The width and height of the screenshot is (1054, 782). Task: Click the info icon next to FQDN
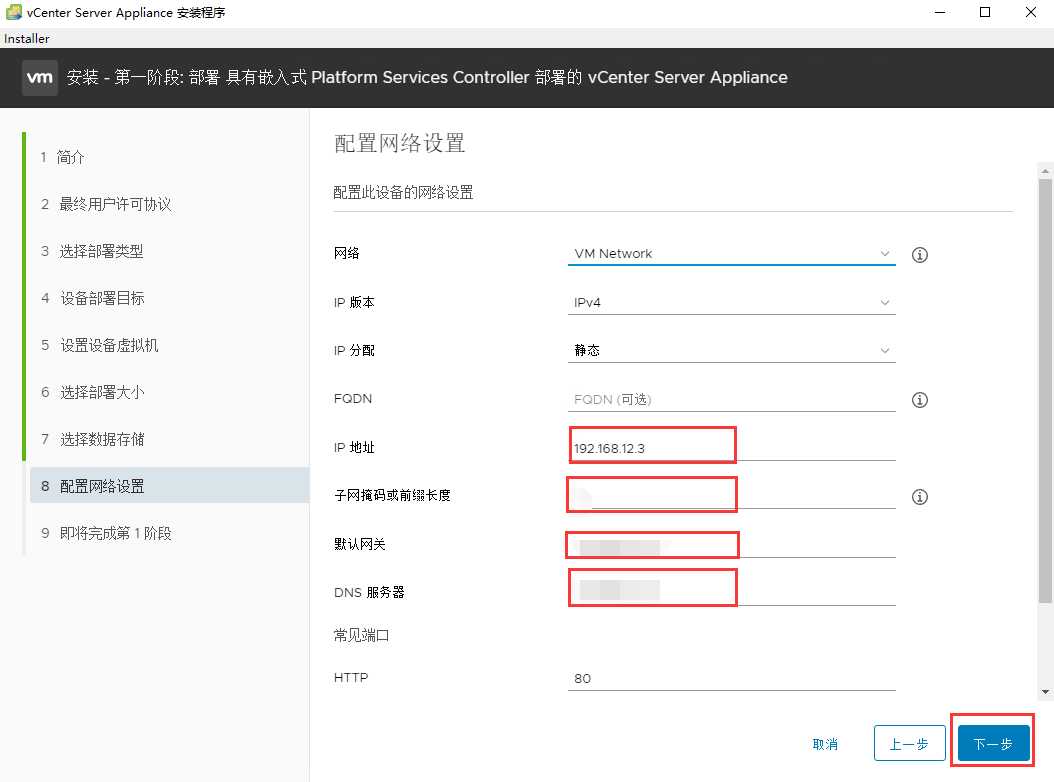coord(919,399)
